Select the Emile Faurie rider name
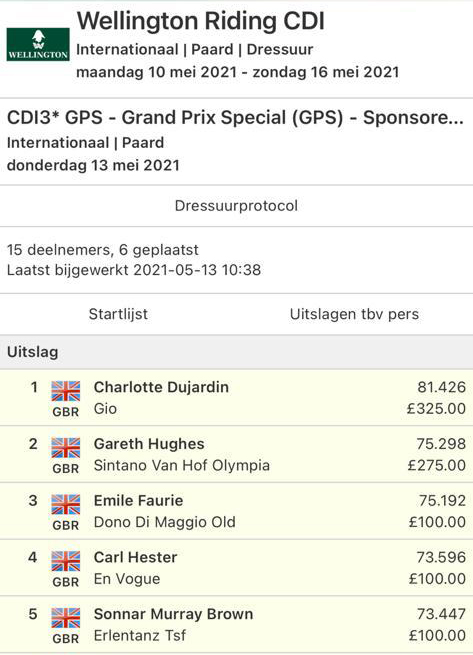473x655 pixels. point(138,500)
